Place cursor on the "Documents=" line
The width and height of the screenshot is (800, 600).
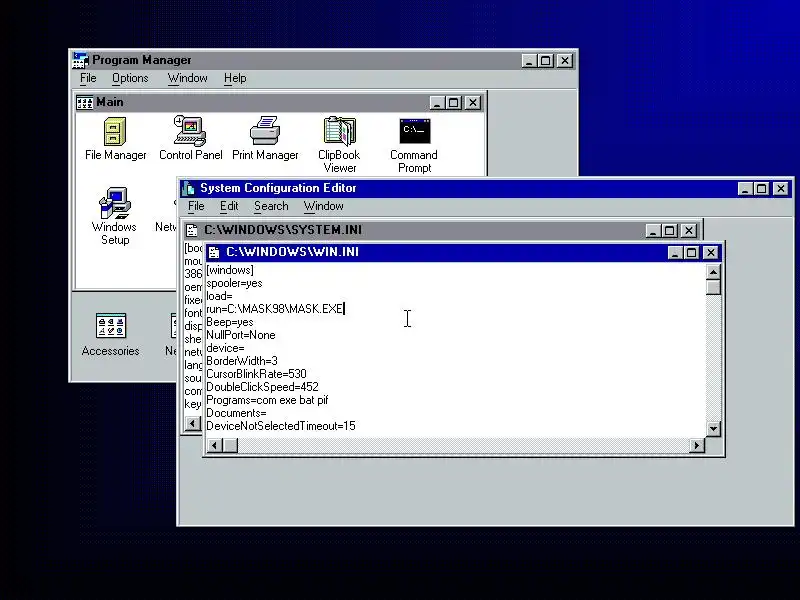tap(236, 413)
